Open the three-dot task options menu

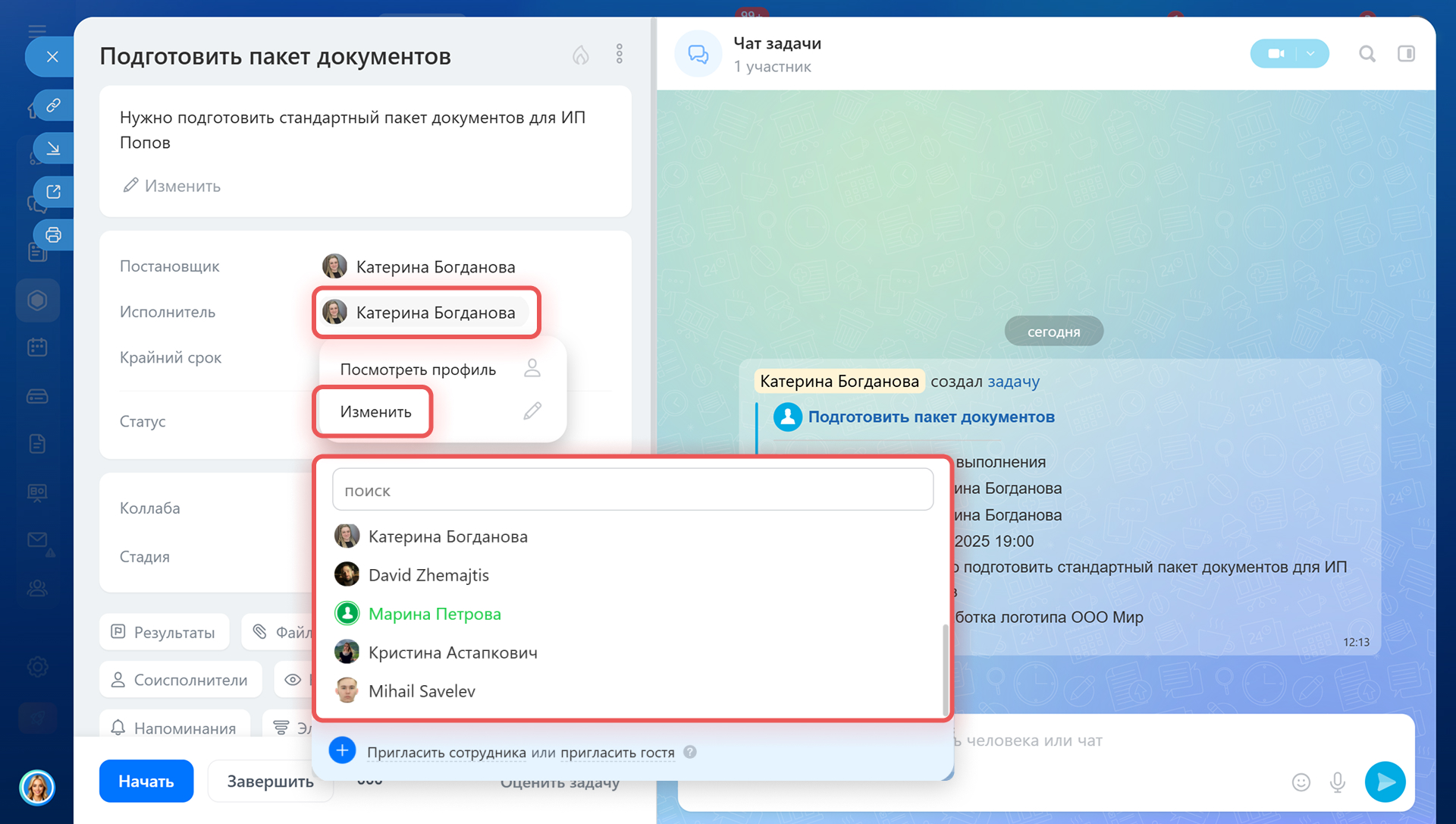620,54
